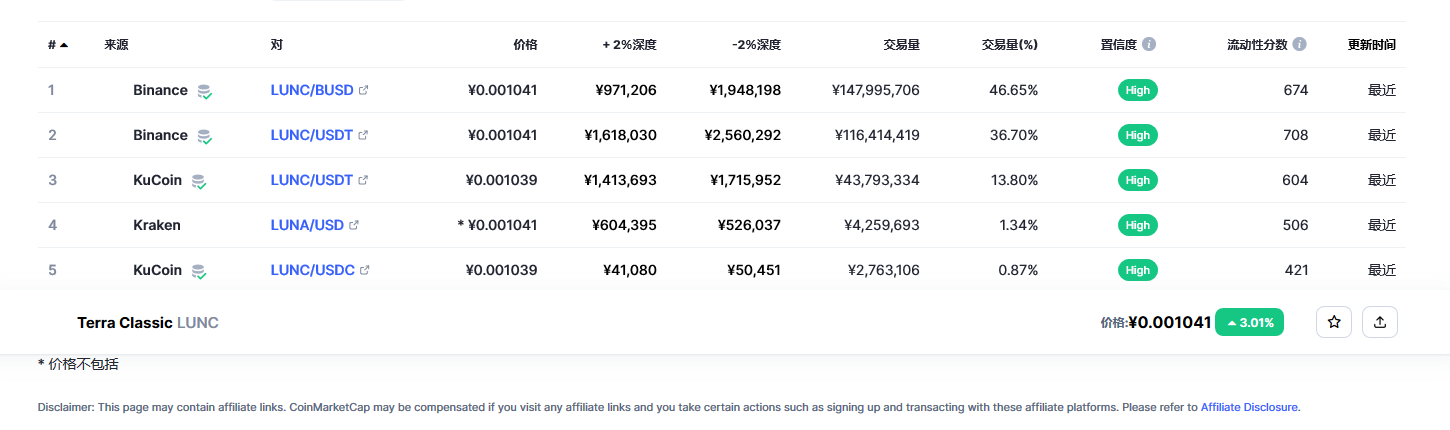Sort by +2%深度 column header
This screenshot has height=430, width=1450.
(629, 45)
